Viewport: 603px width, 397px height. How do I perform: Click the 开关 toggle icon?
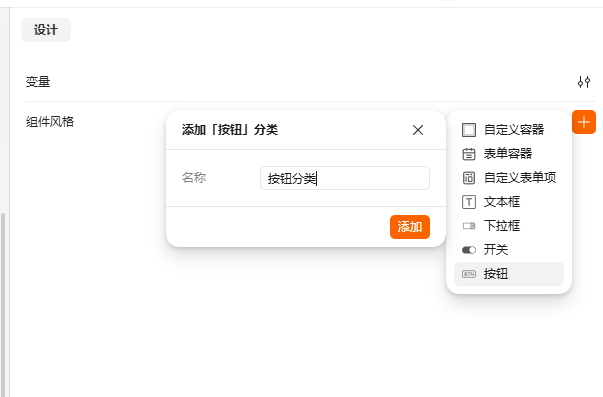click(x=469, y=250)
